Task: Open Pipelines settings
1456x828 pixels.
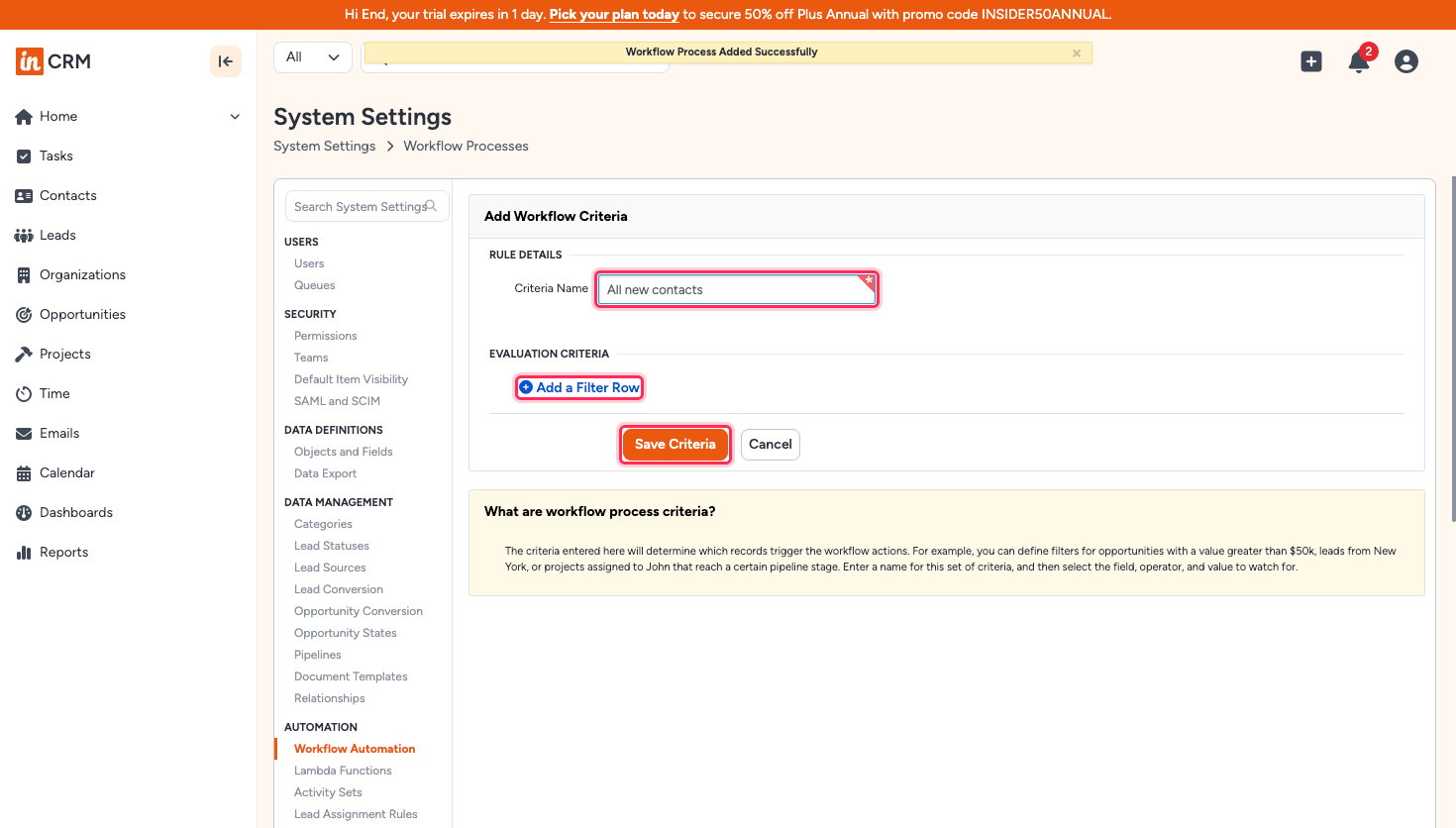Action: pos(318,655)
